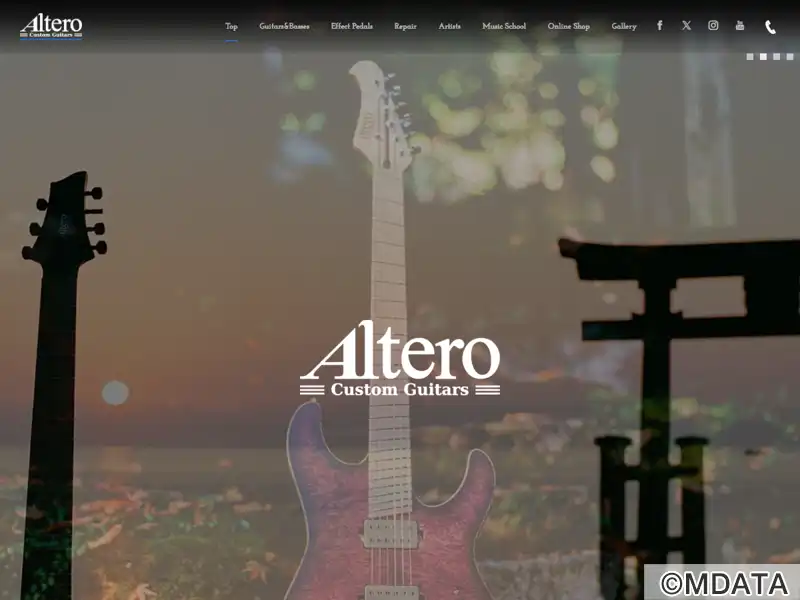This screenshot has height=600, width=800.
Task: Click the large center Altero Custom Guitars logo
Action: tap(400, 359)
